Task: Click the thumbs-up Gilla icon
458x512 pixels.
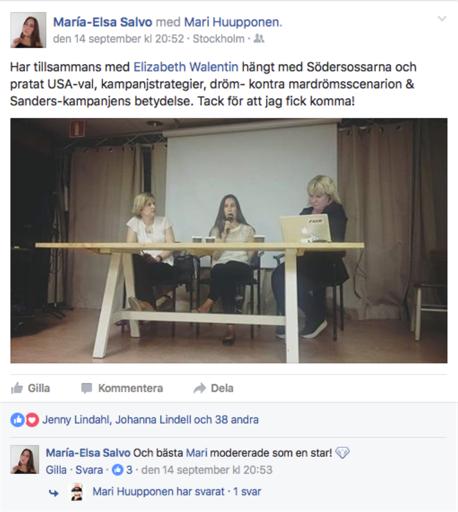Action: click(17, 388)
